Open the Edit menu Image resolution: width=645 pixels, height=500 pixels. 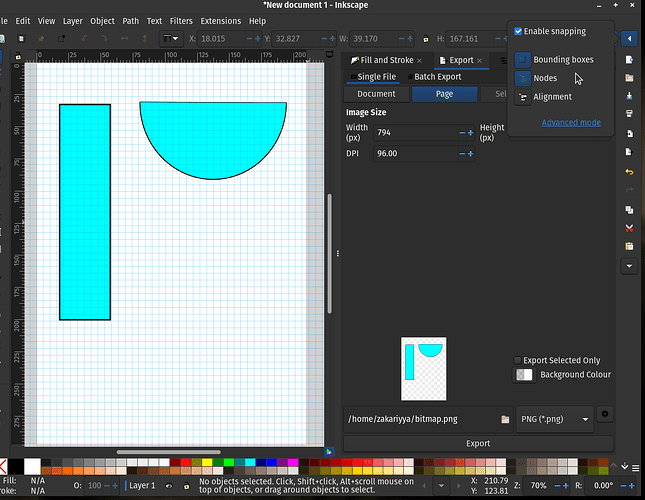(23, 21)
